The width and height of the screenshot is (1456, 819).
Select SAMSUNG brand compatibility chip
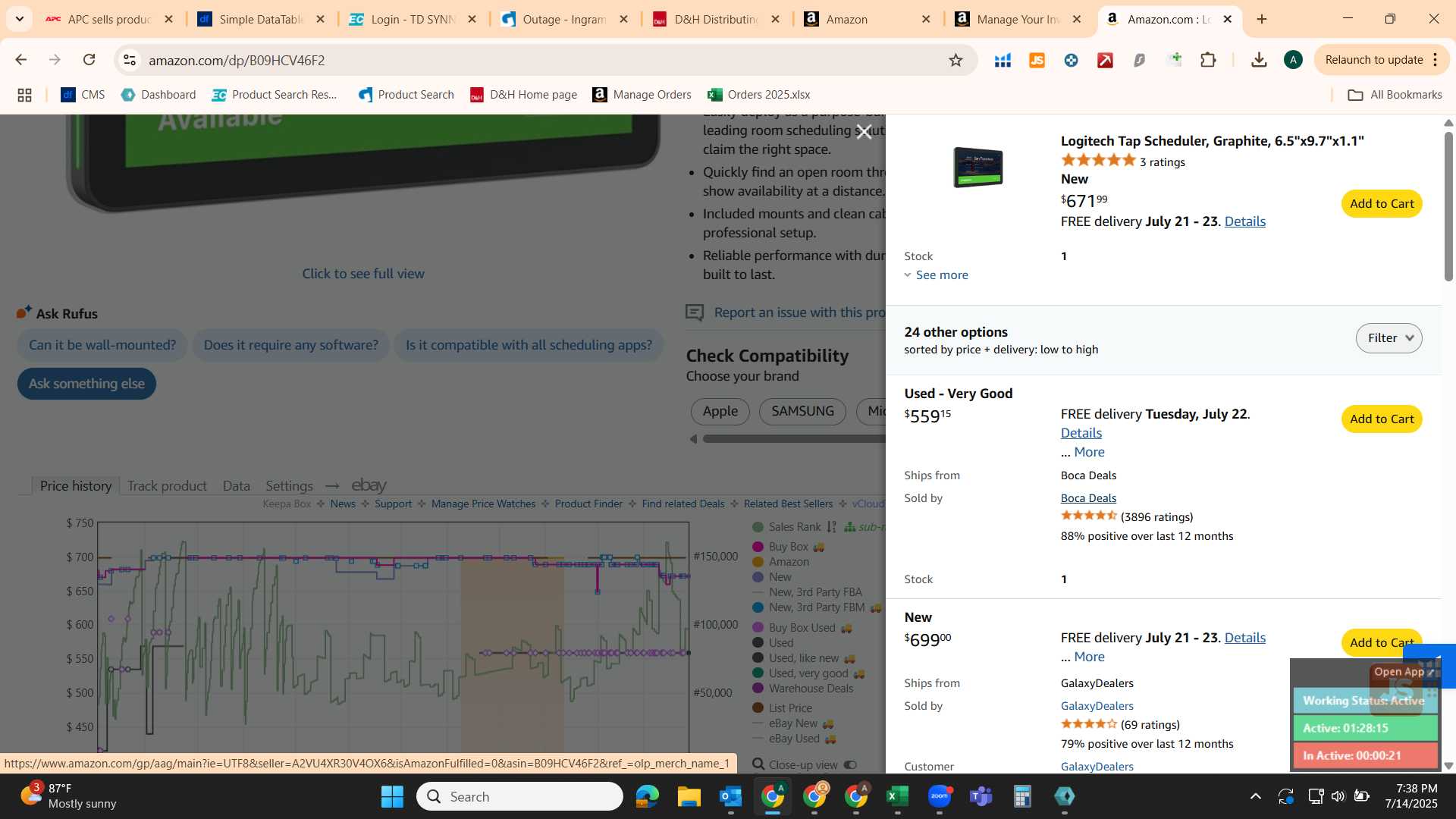tap(802, 412)
